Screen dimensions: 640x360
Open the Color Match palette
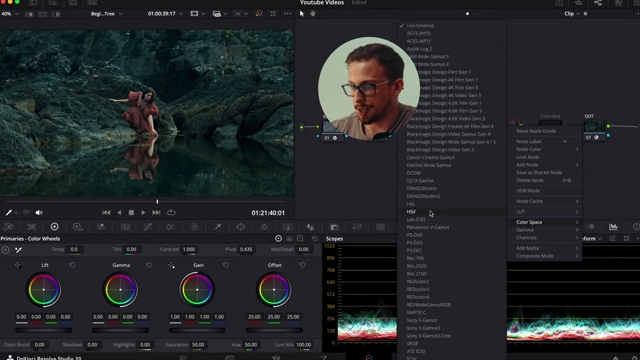coord(31,227)
